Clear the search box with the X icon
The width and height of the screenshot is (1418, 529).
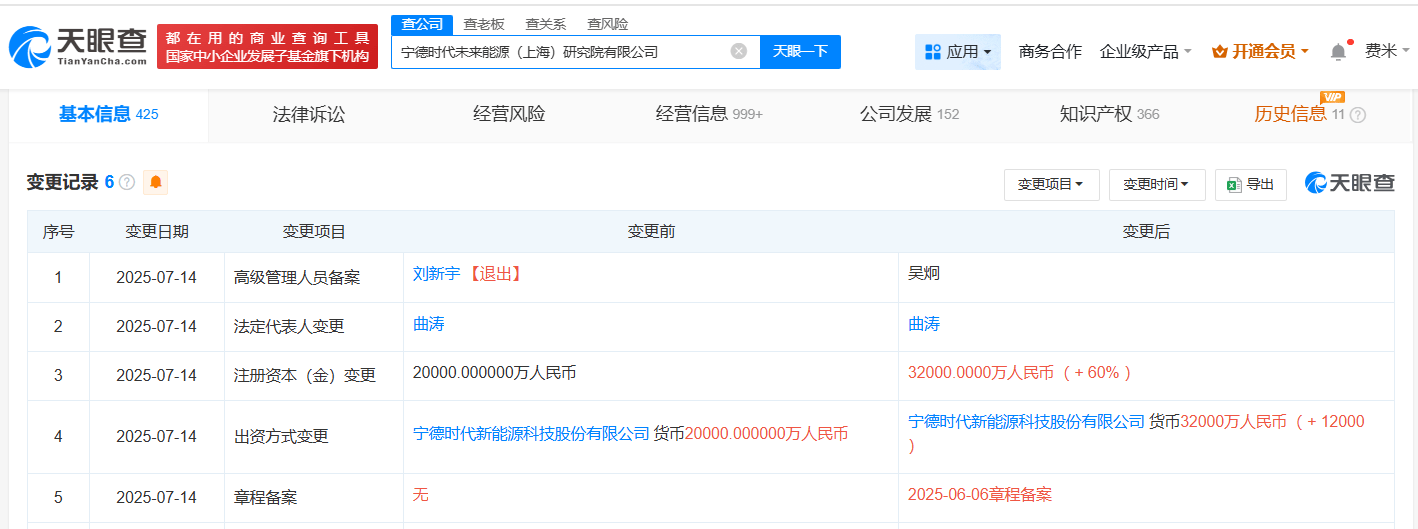pos(738,51)
